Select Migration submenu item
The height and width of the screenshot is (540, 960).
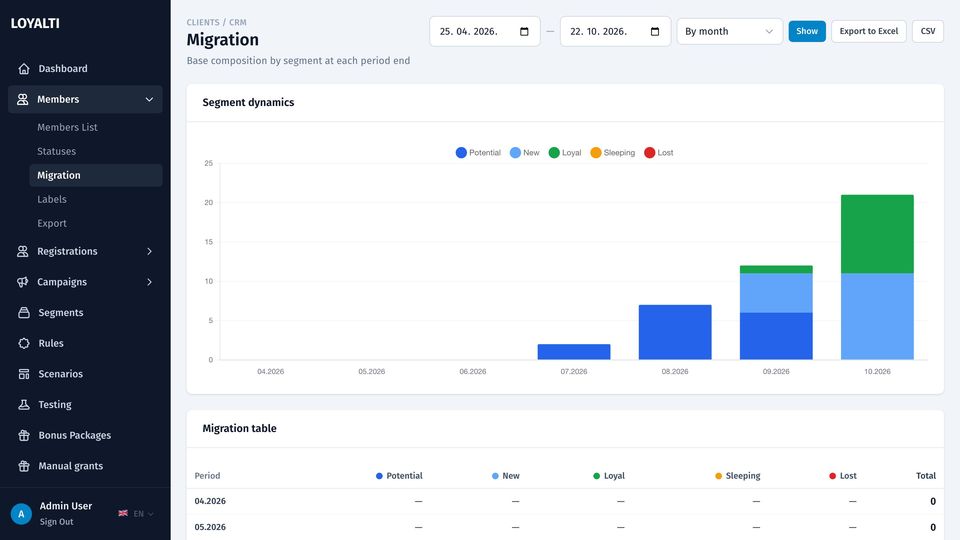pyautogui.click(x=96, y=175)
